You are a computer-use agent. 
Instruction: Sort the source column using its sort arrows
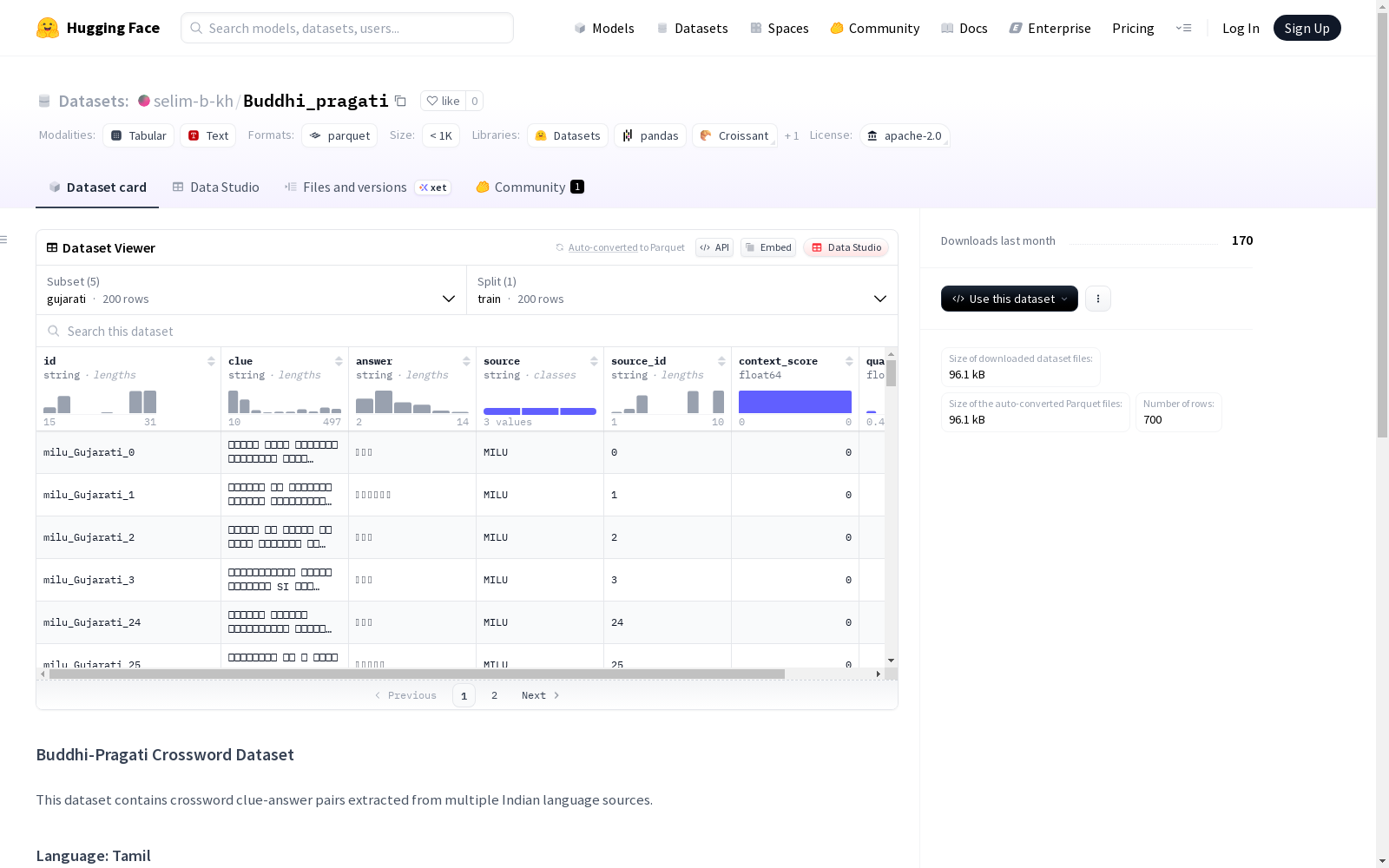(594, 361)
